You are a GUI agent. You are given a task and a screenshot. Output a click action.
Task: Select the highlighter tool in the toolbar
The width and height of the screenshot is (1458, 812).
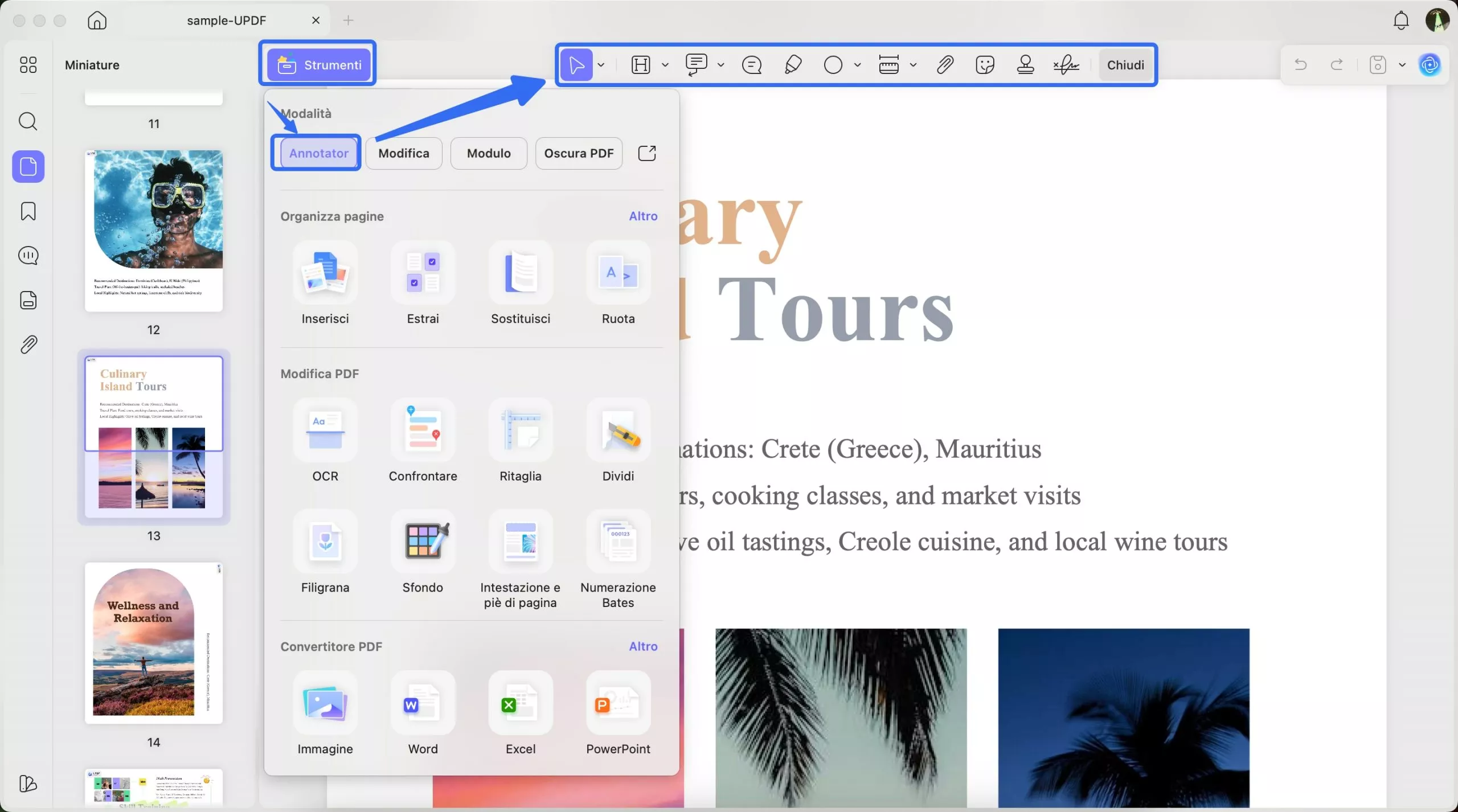pyautogui.click(x=793, y=64)
